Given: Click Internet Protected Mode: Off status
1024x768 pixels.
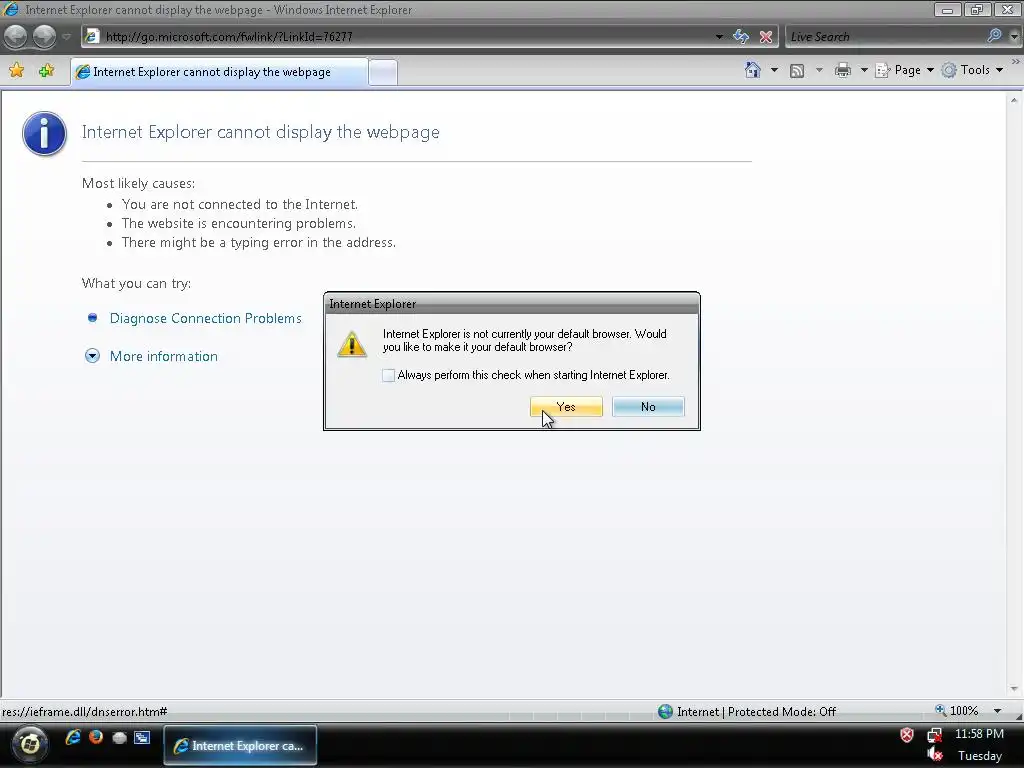Looking at the screenshot, I should coord(756,712).
